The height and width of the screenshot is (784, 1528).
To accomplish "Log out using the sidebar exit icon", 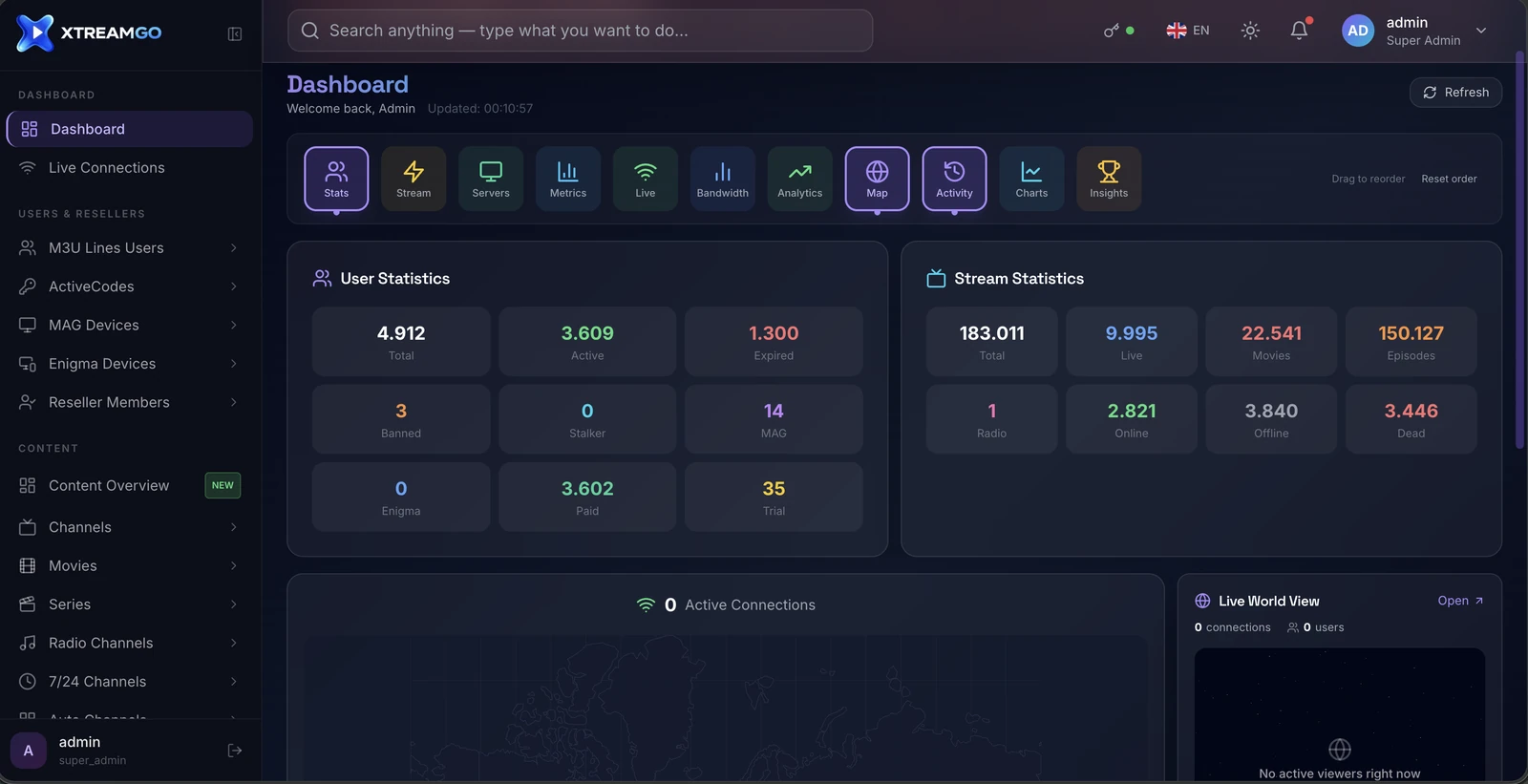I will tap(235, 751).
